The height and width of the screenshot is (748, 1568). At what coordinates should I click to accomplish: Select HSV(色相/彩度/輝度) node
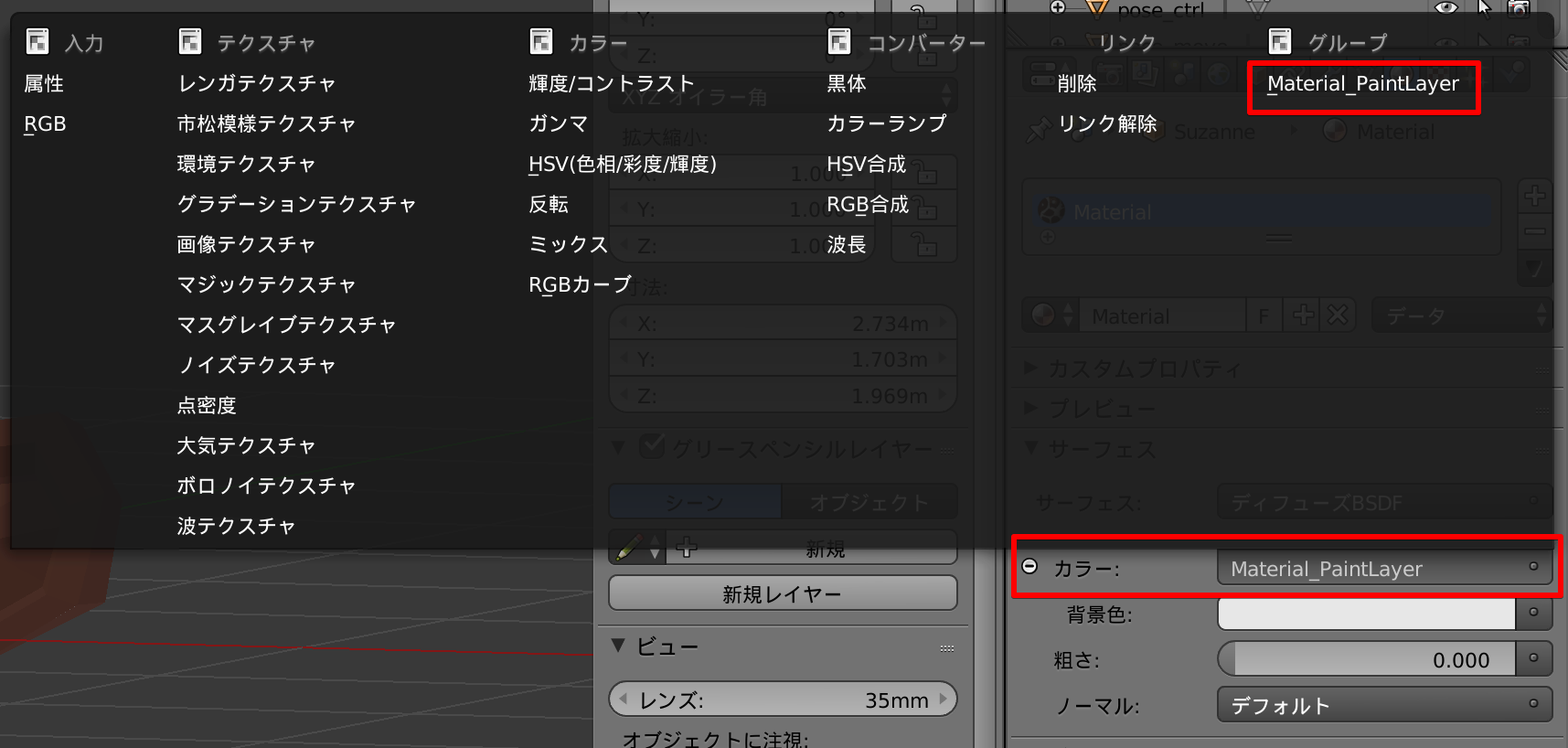pos(623,164)
